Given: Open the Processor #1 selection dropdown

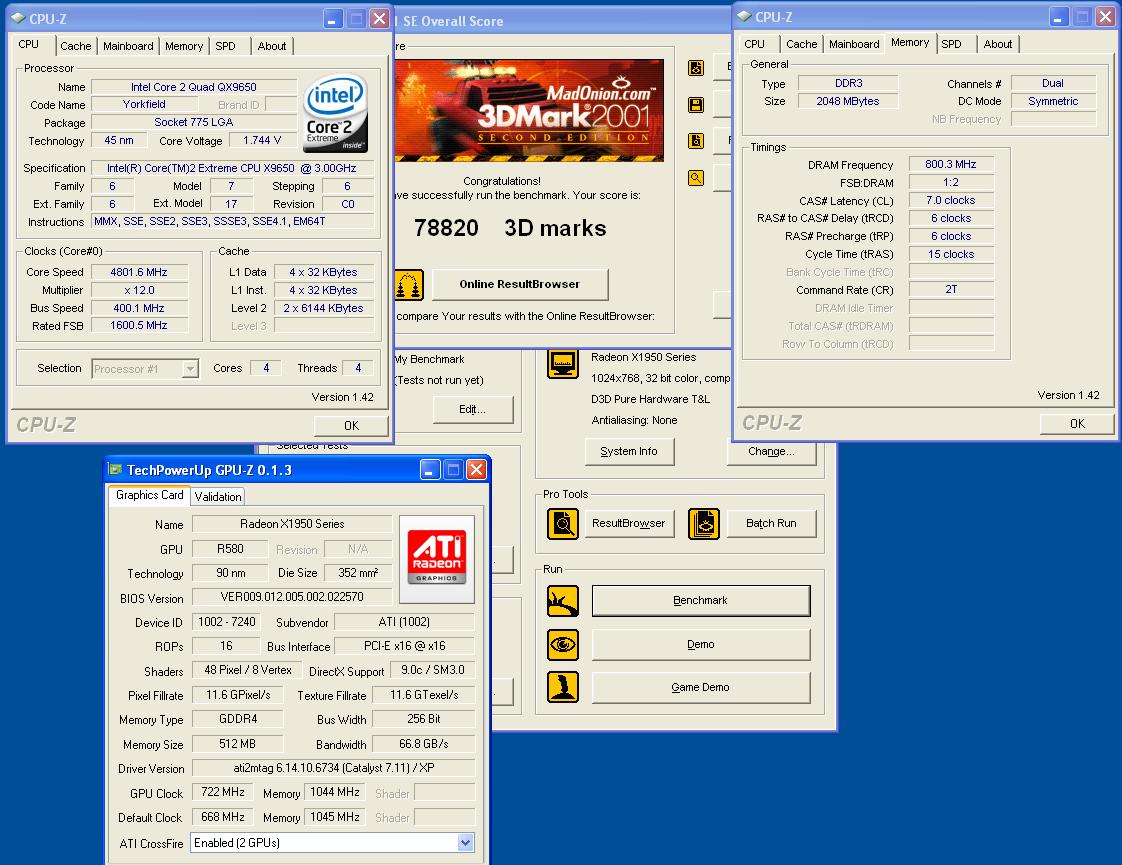Looking at the screenshot, I should click(x=190, y=368).
